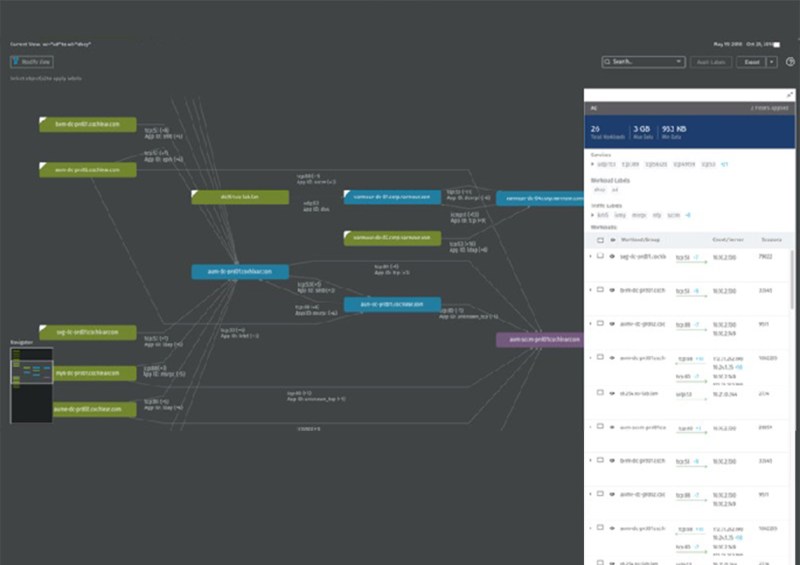Click the help question mark icon
Screen dimensions: 800x565
click(x=790, y=62)
